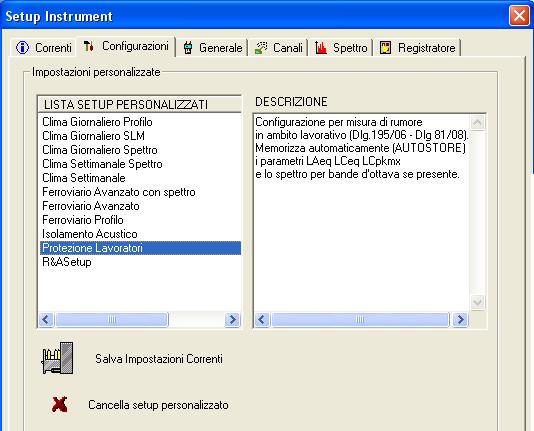Click the Generale tab instrument icon
The image size is (534, 431).
tap(188, 48)
